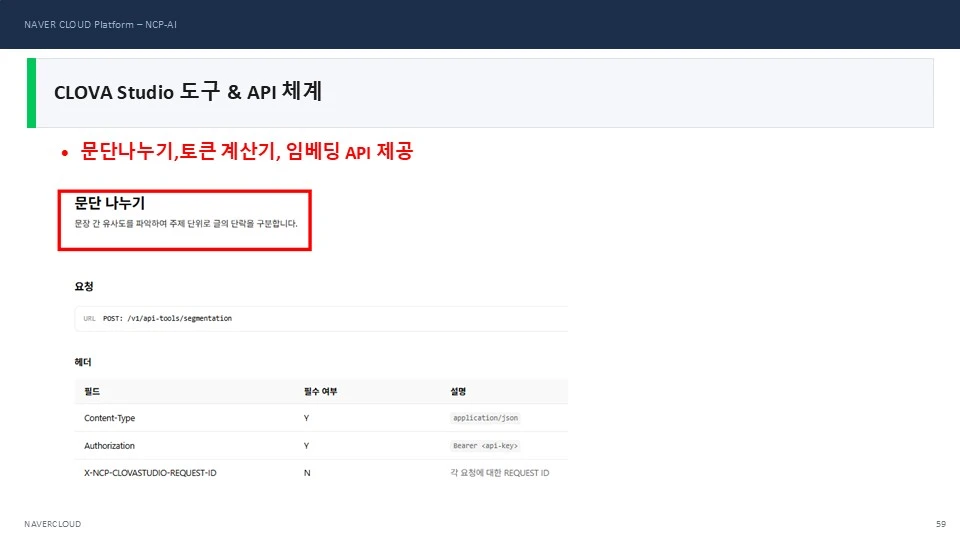
Task: Click the page number '59'
Action: pyautogui.click(x=940, y=524)
